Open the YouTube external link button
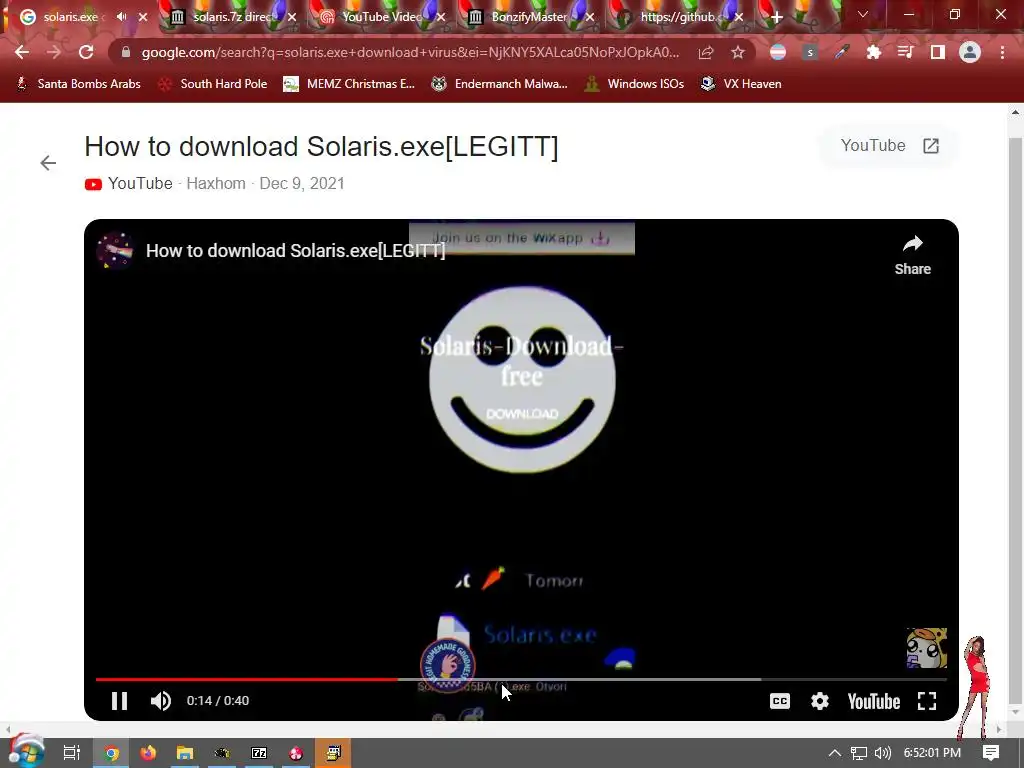Image resolution: width=1024 pixels, height=768 pixels. pyautogui.click(x=889, y=146)
